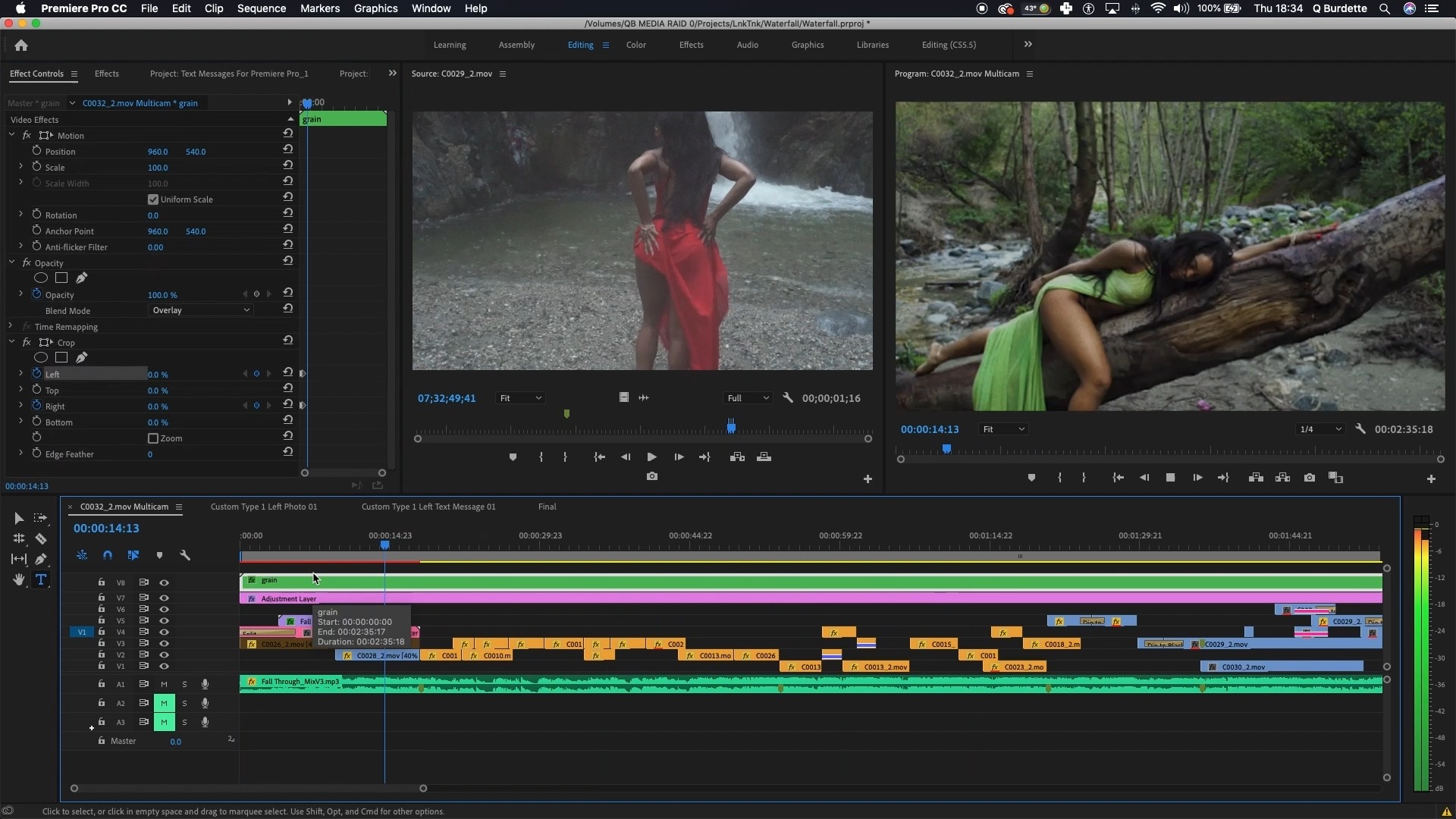
Task: Open timeline display settings wrench
Action: [x=185, y=555]
